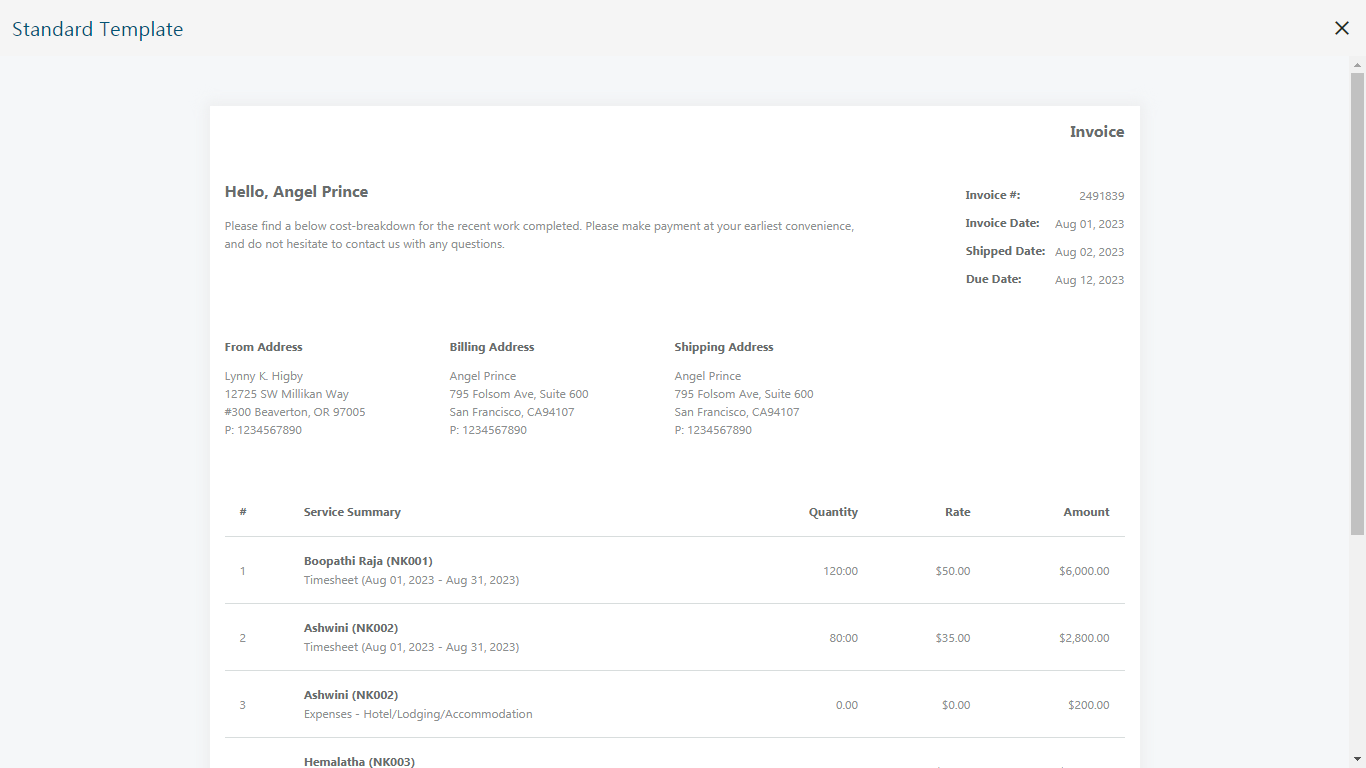1366x768 pixels.
Task: Click the Due Date label
Action: pos(994,279)
